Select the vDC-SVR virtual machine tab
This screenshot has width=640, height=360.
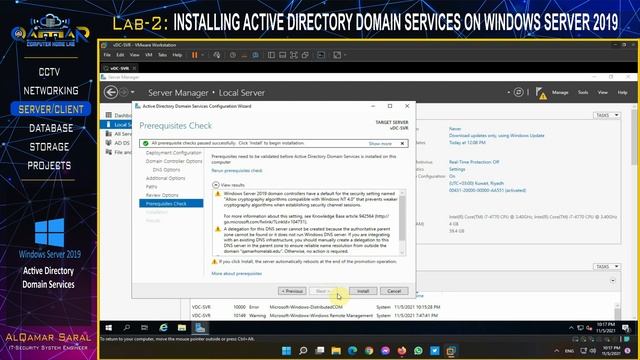[119, 68]
